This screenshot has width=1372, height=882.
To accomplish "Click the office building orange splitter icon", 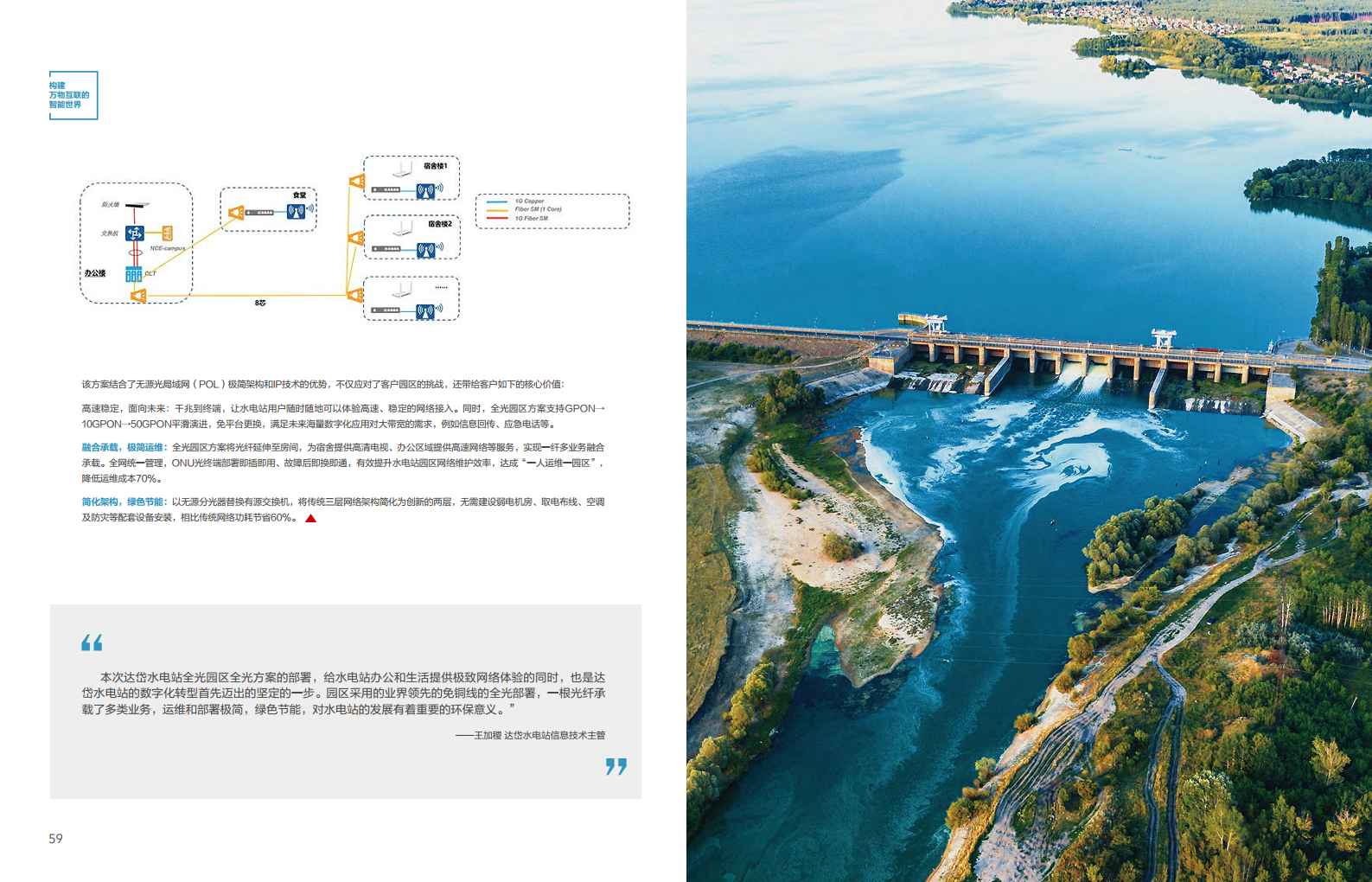I will point(138,296).
